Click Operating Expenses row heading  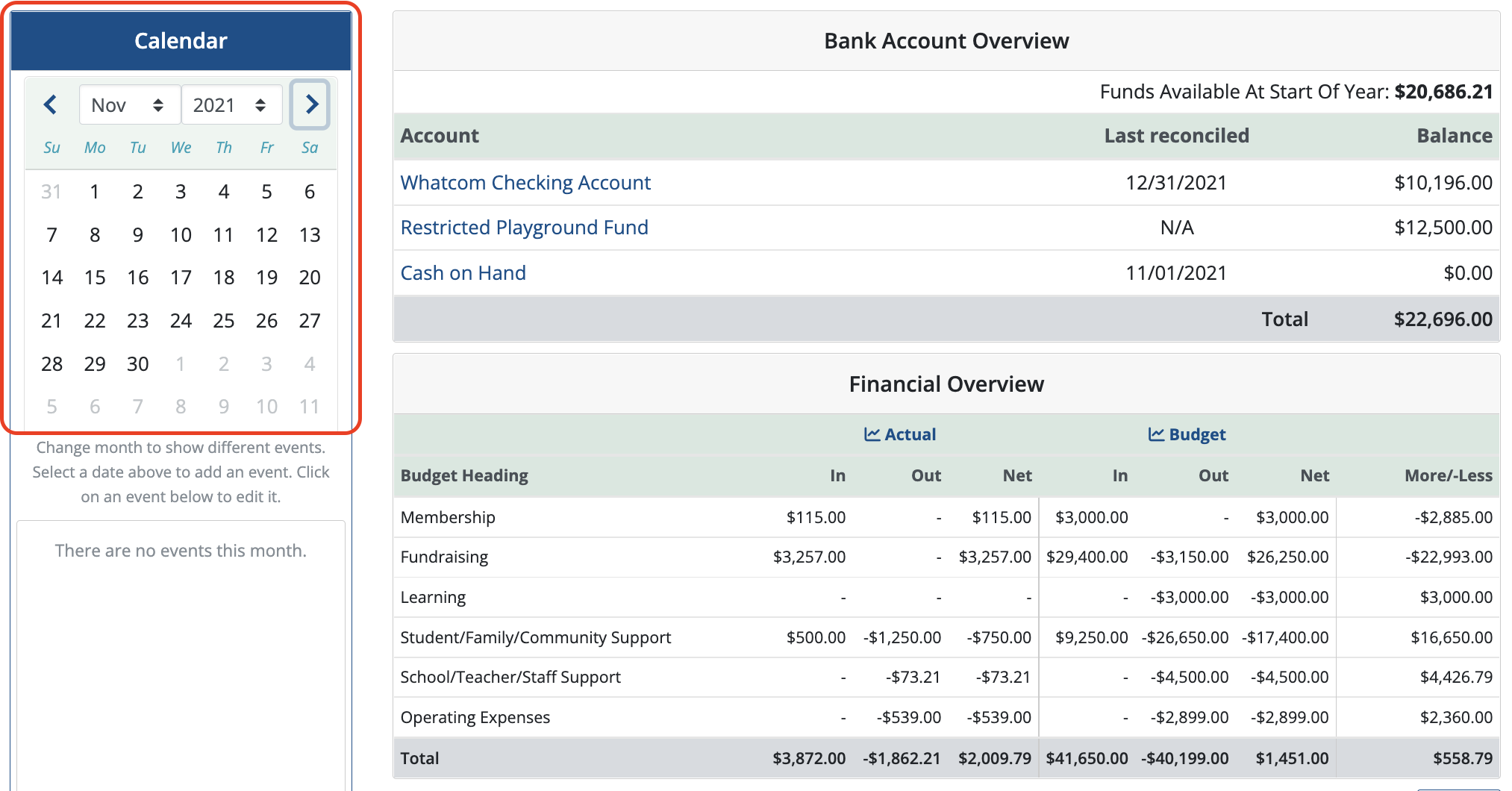tap(475, 717)
